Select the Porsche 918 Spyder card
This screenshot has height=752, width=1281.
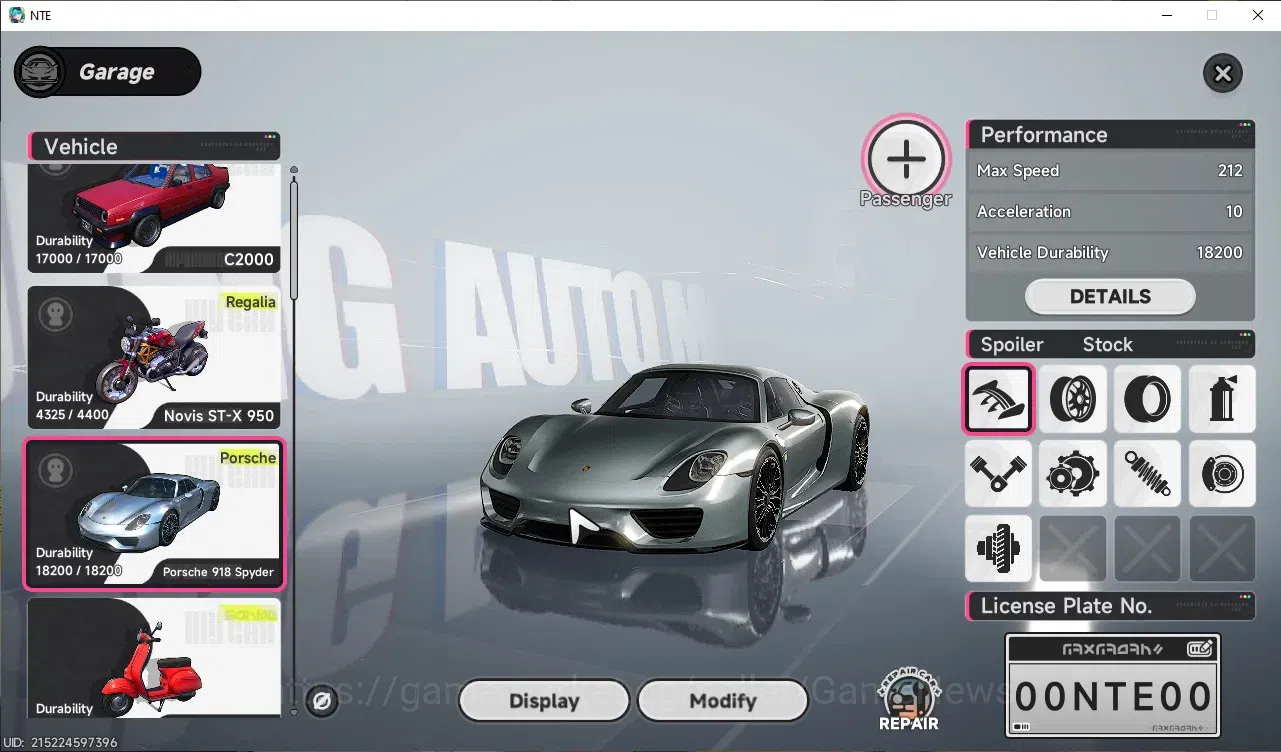coord(154,514)
